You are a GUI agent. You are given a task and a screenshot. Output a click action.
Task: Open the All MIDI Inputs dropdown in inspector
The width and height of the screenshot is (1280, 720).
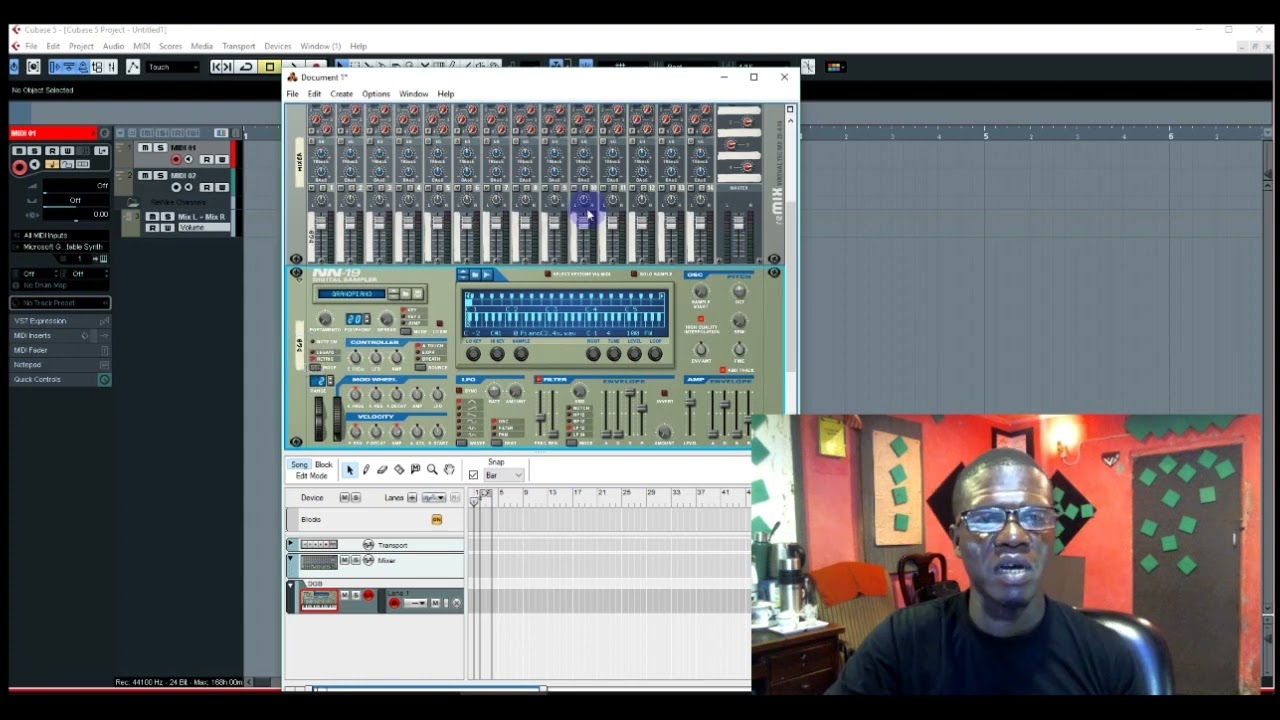[x=60, y=235]
